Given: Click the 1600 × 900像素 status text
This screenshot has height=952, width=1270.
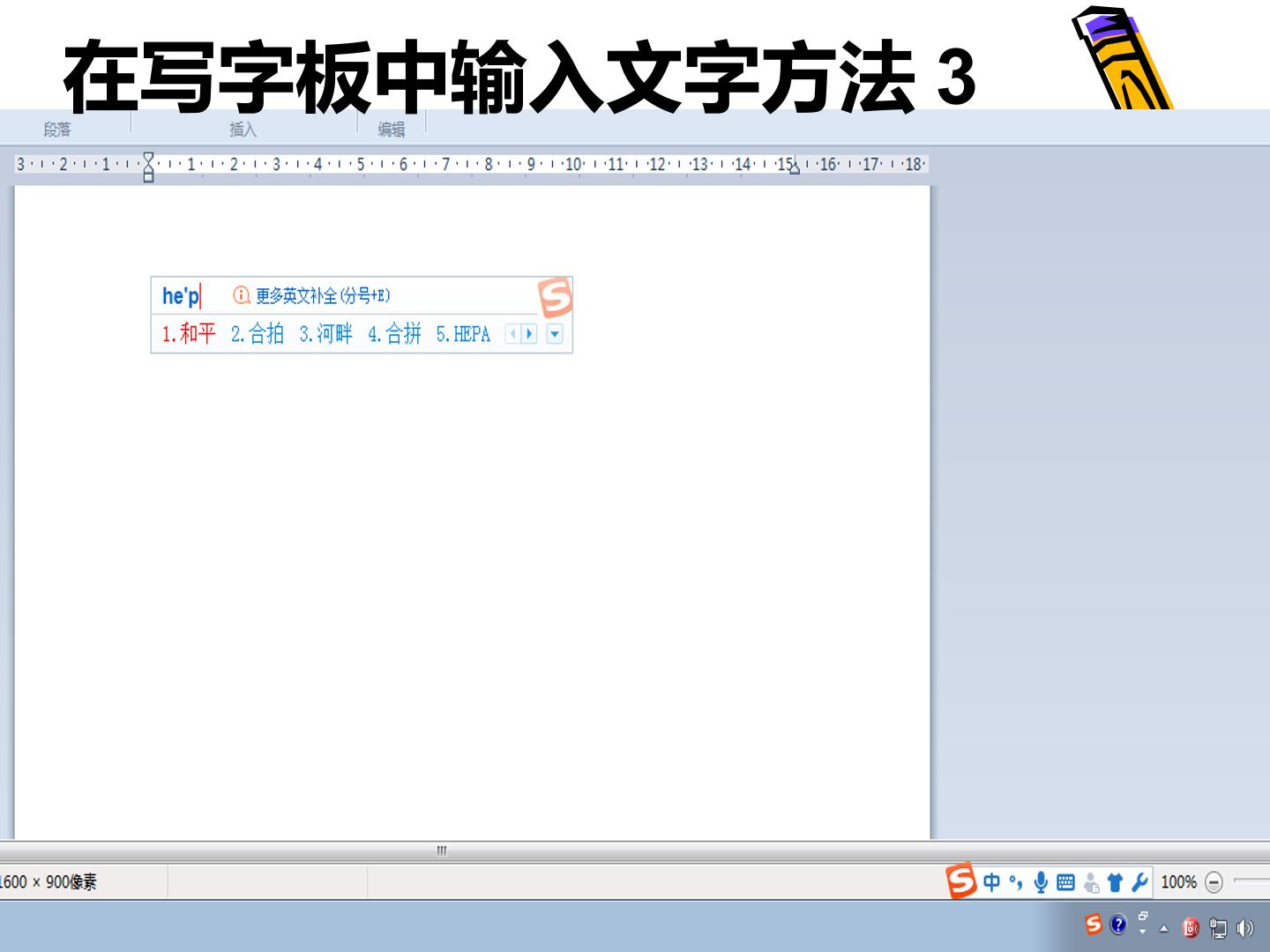Looking at the screenshot, I should click(x=49, y=881).
